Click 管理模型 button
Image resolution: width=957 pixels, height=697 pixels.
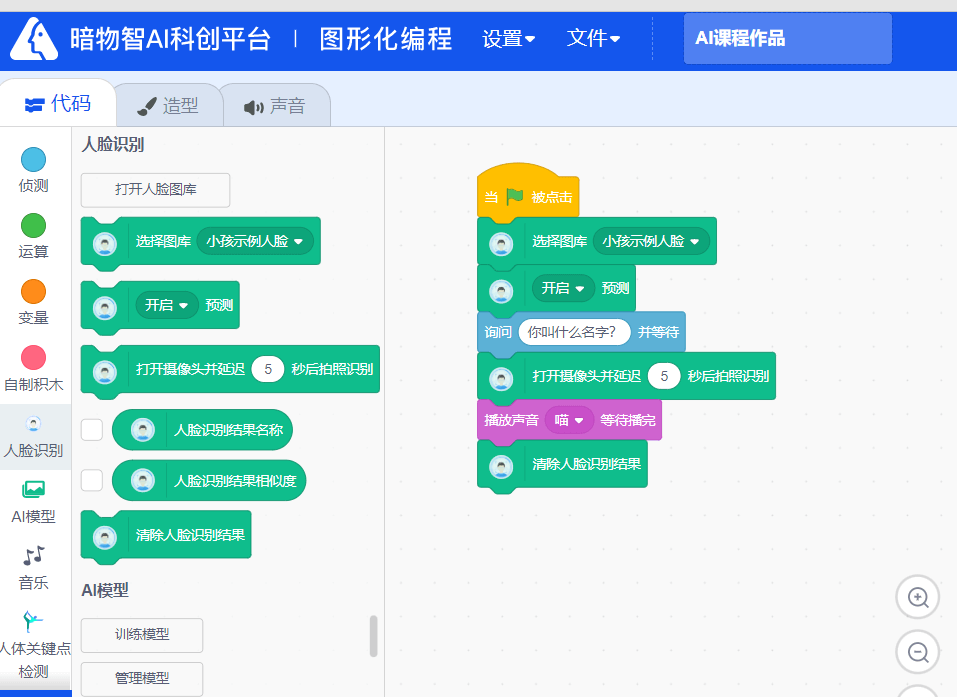(x=142, y=679)
